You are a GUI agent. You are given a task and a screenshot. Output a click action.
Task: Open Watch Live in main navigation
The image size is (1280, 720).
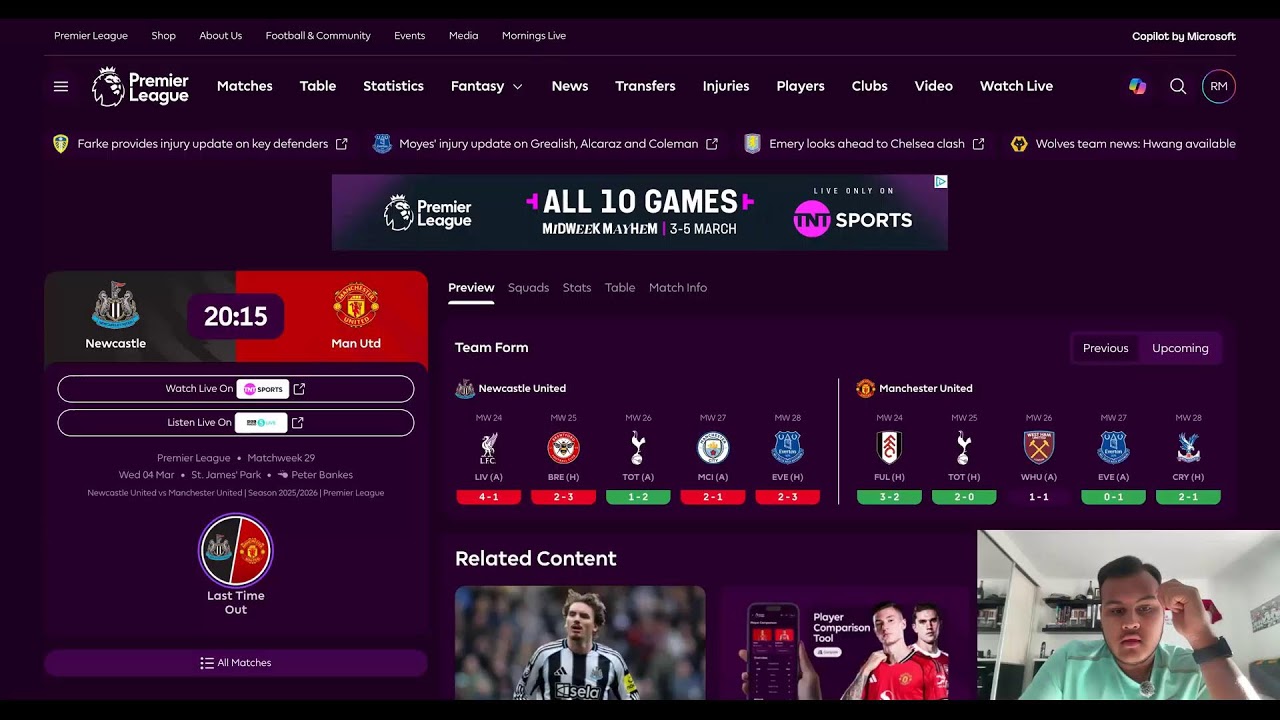pos(1016,86)
